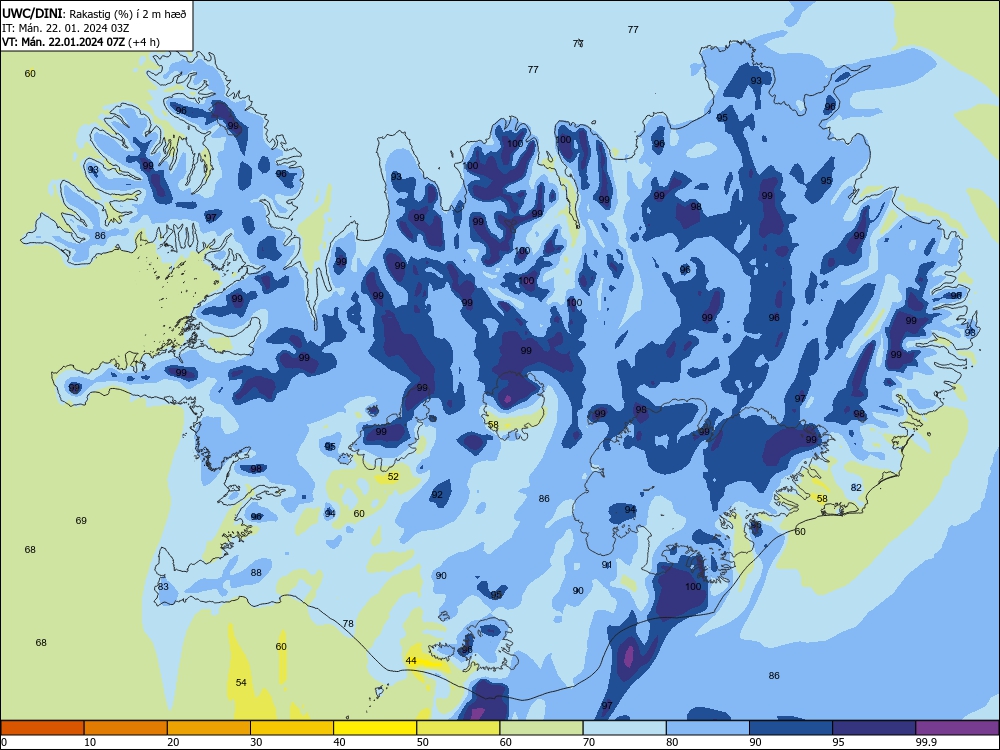Click the humidity value 69 on the map
Image resolution: width=1000 pixels, height=750 pixels.
pos(81,520)
